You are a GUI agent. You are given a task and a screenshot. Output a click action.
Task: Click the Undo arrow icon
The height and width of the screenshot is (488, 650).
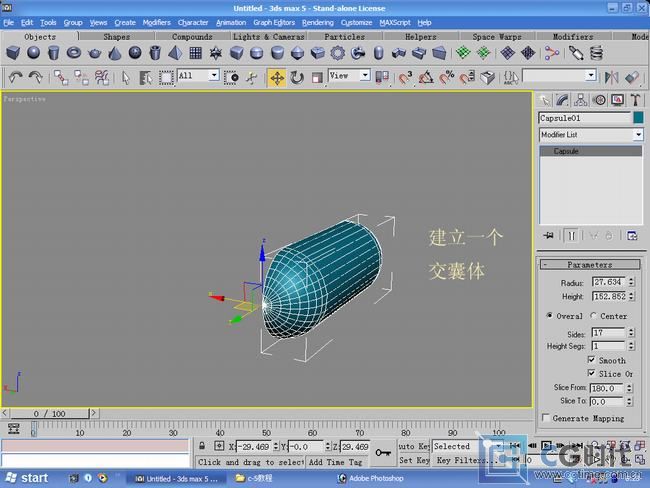15,78
